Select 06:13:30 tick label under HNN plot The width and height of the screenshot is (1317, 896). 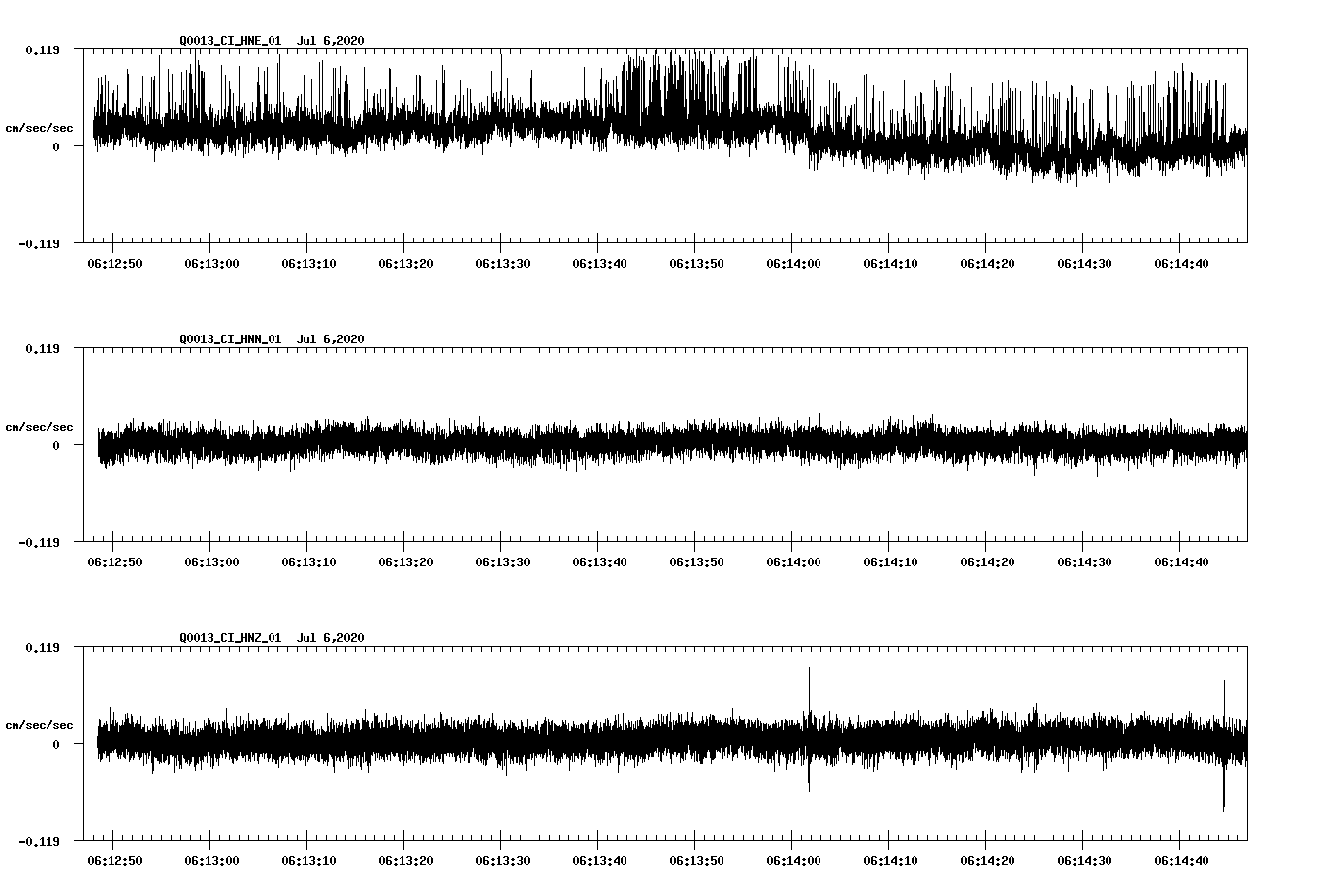click(503, 561)
